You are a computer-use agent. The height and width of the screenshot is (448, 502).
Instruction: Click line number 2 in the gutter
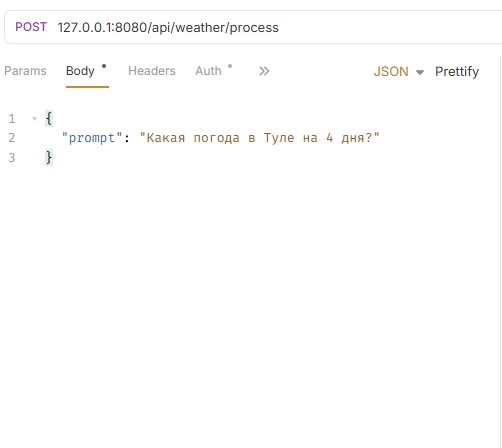12,138
